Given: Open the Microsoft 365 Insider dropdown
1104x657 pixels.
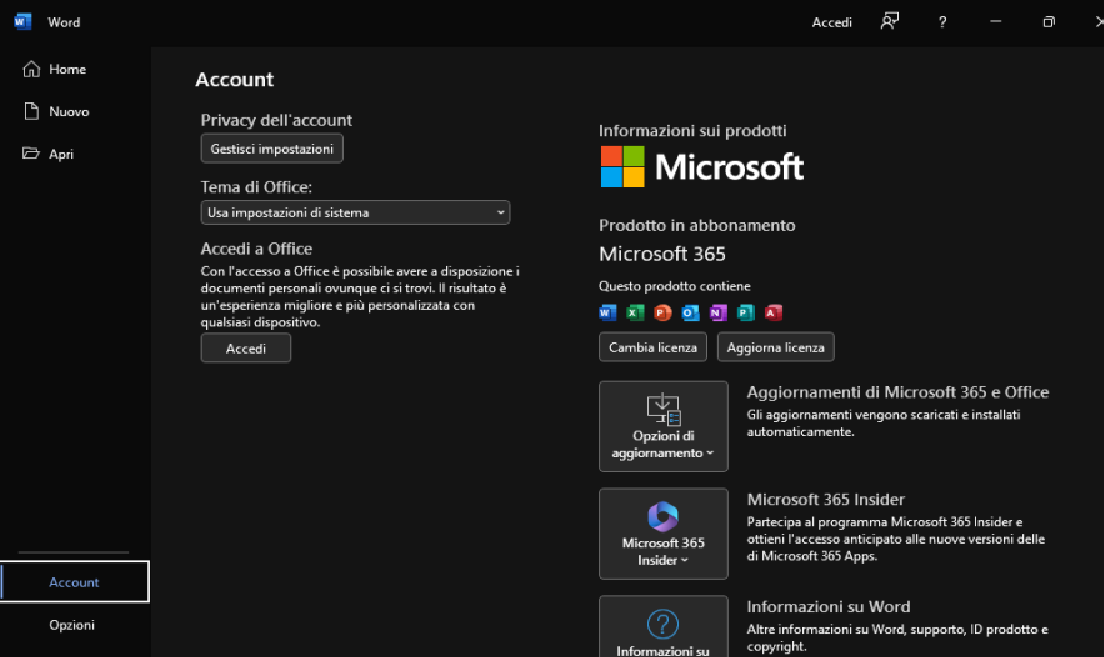Looking at the screenshot, I should pyautogui.click(x=663, y=534).
